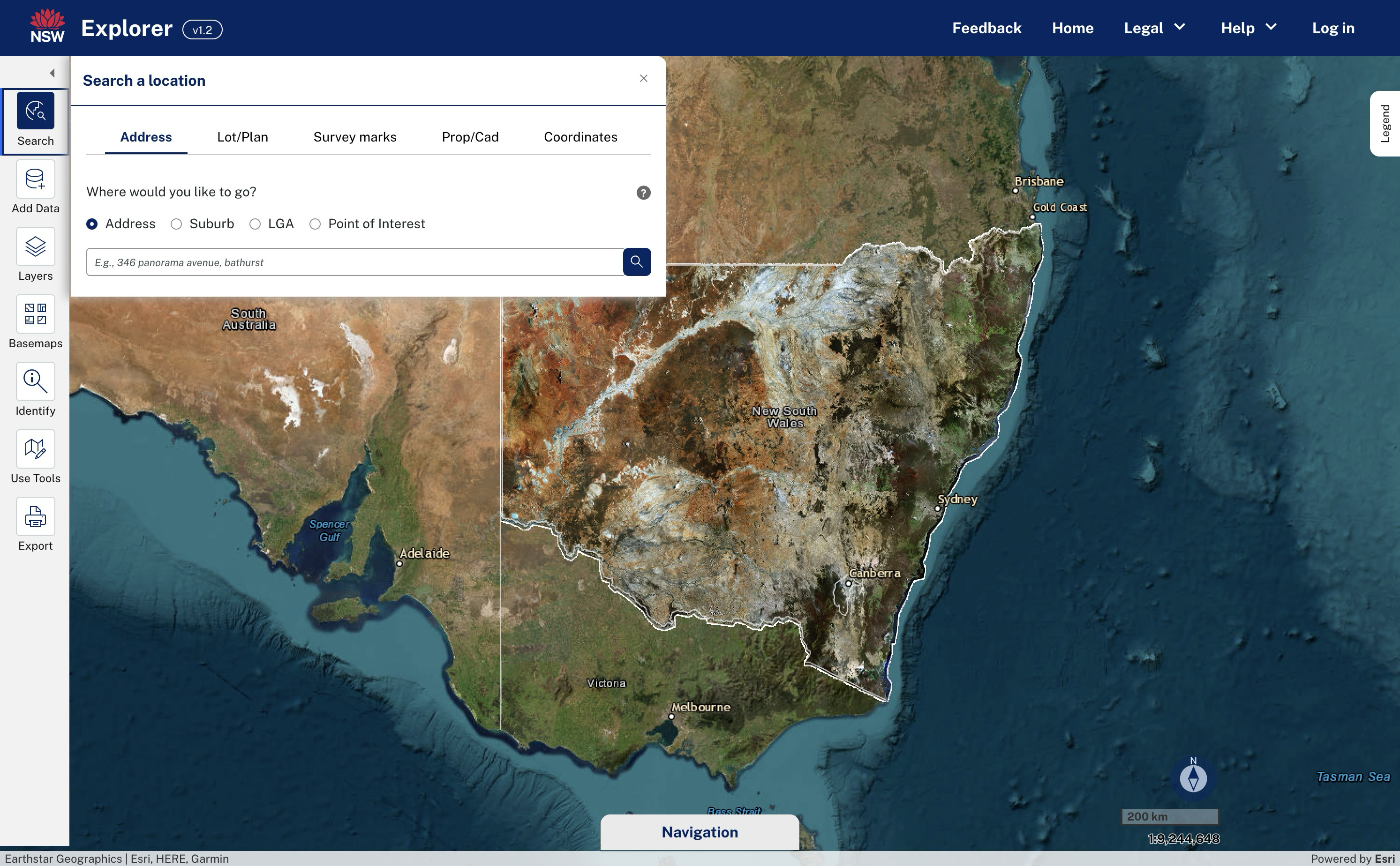Click the help question mark icon
Screen dimensions: 1400x866
643,193
